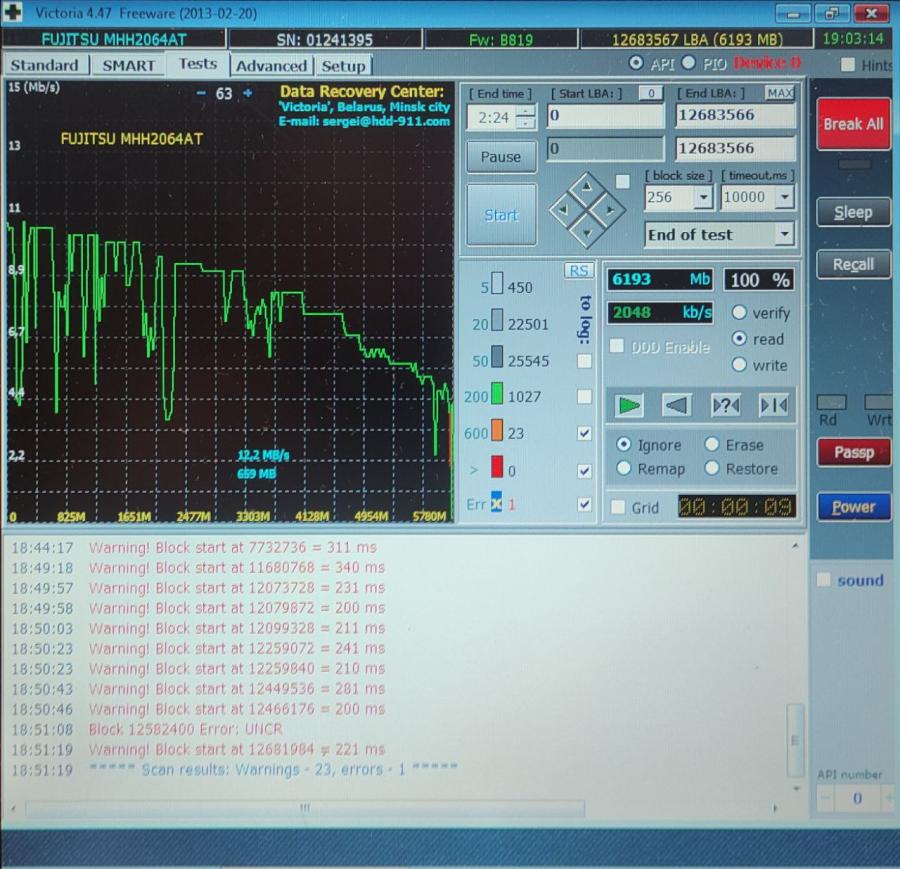
Task: Click the MAX end LBA button
Action: click(x=780, y=93)
